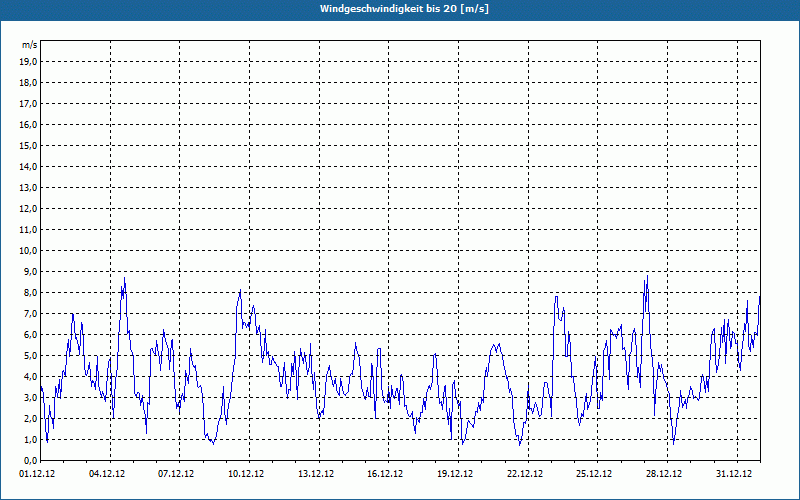
Task: Click the 17,0 y-axis label
Action: pos(28,104)
